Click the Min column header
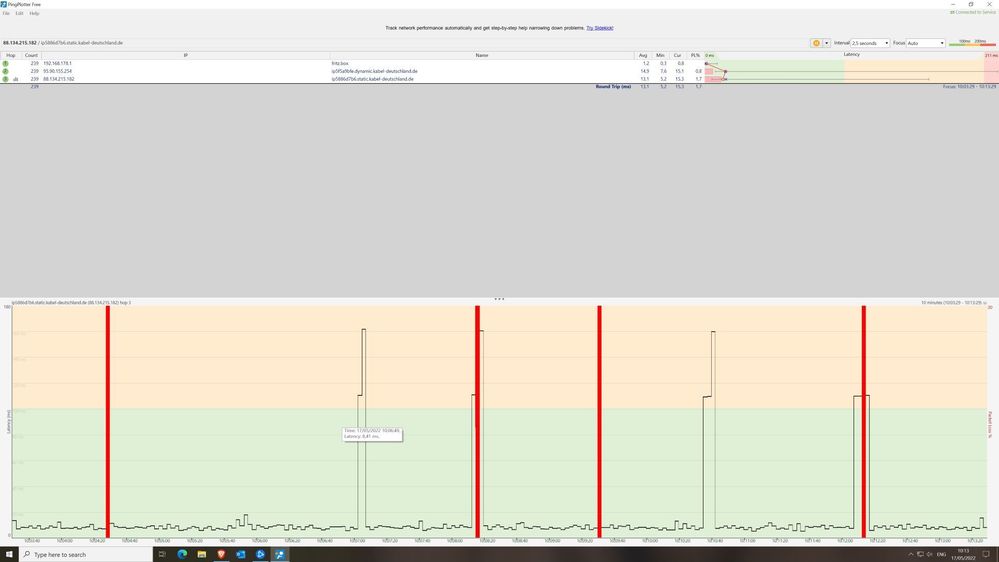The image size is (999, 562). point(660,55)
